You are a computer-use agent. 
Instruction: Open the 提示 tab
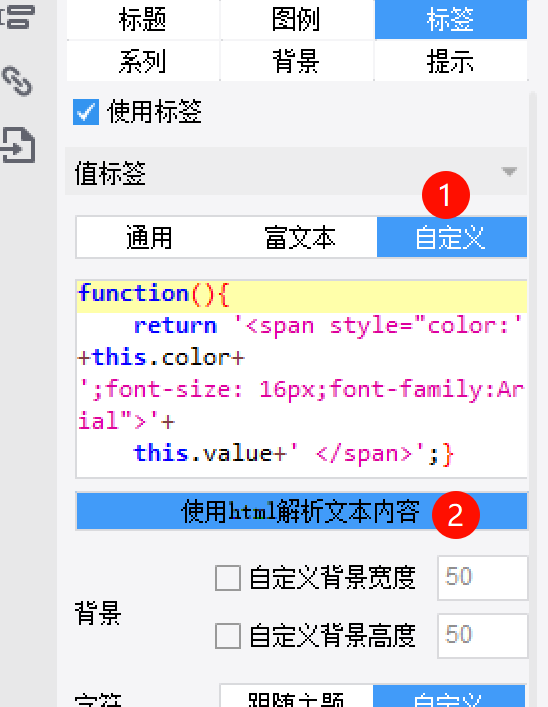(451, 61)
